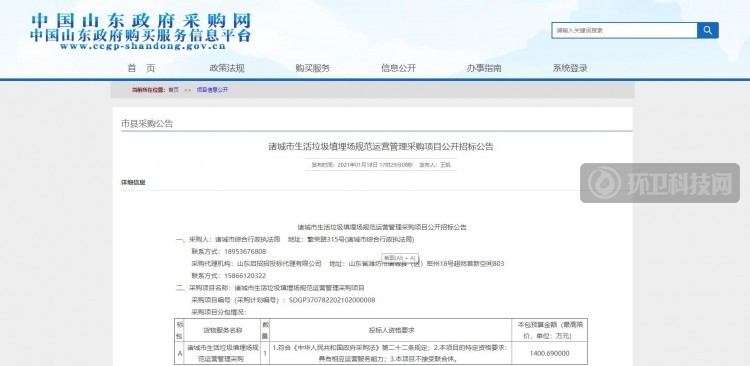The width and height of the screenshot is (750, 366).
Task: Click the blue search magnifier button
Action: 707,30
